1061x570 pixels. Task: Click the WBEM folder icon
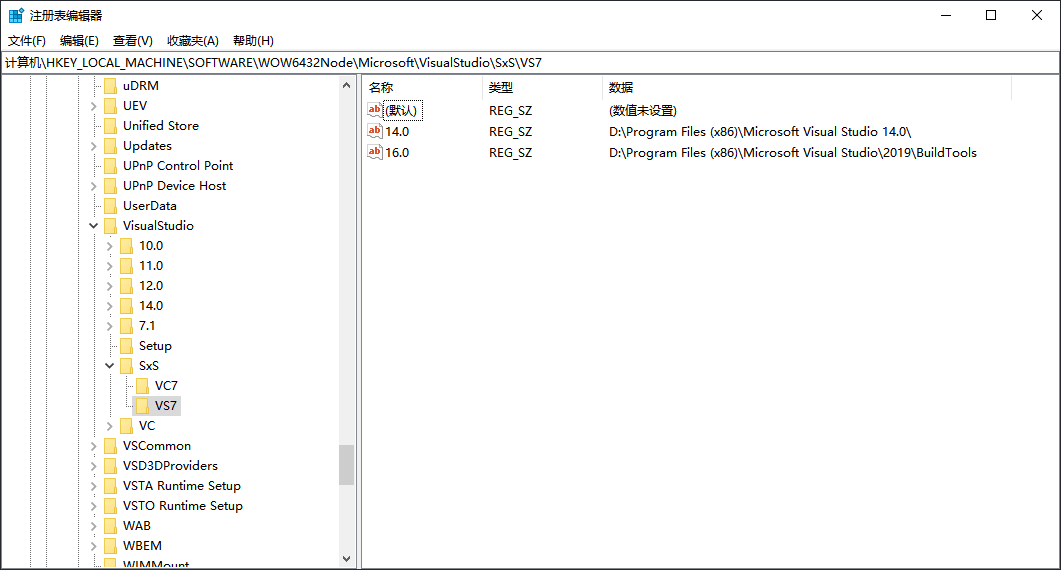click(x=110, y=546)
